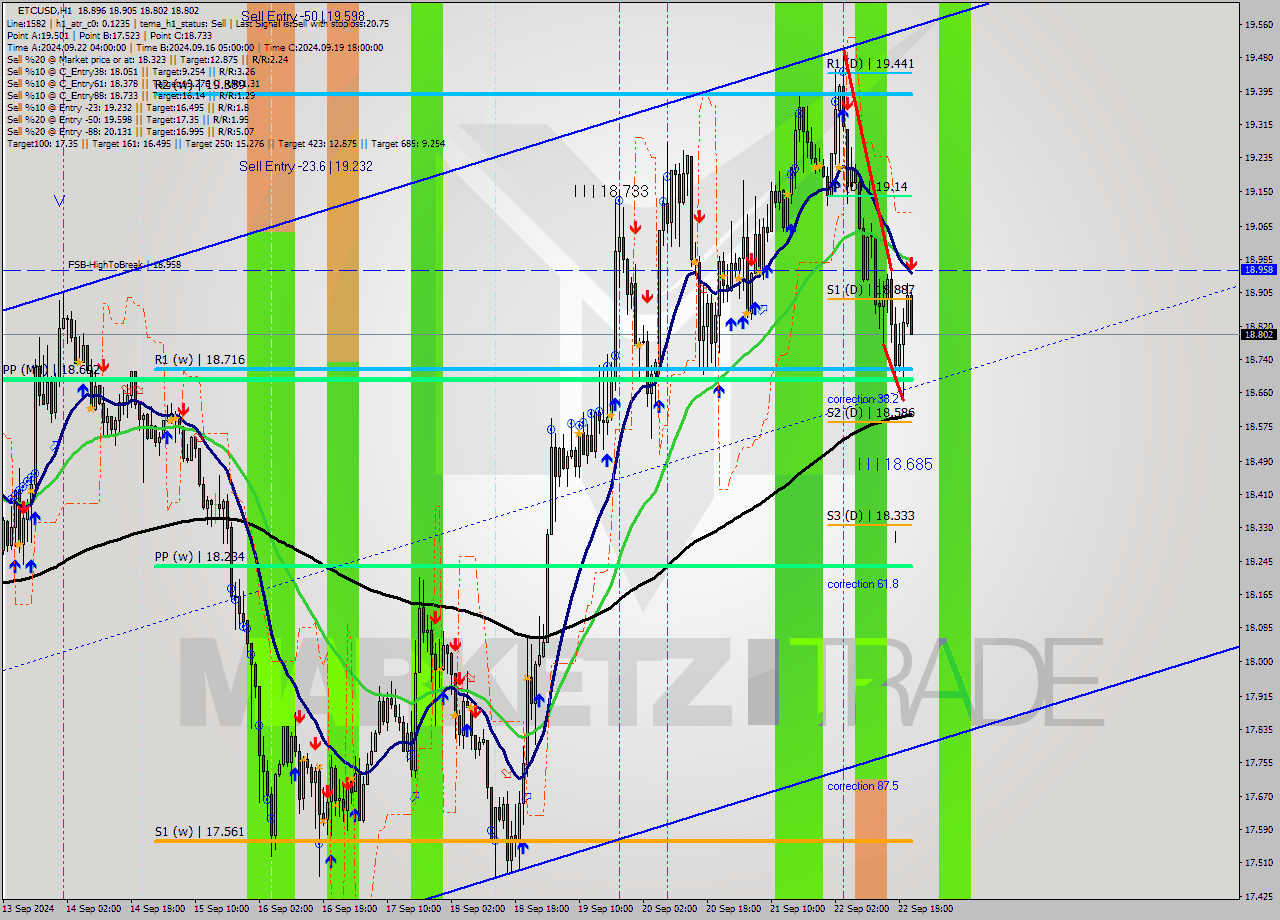Click the 'Time A:2024.09.22 04:00:00' text

pos(66,47)
